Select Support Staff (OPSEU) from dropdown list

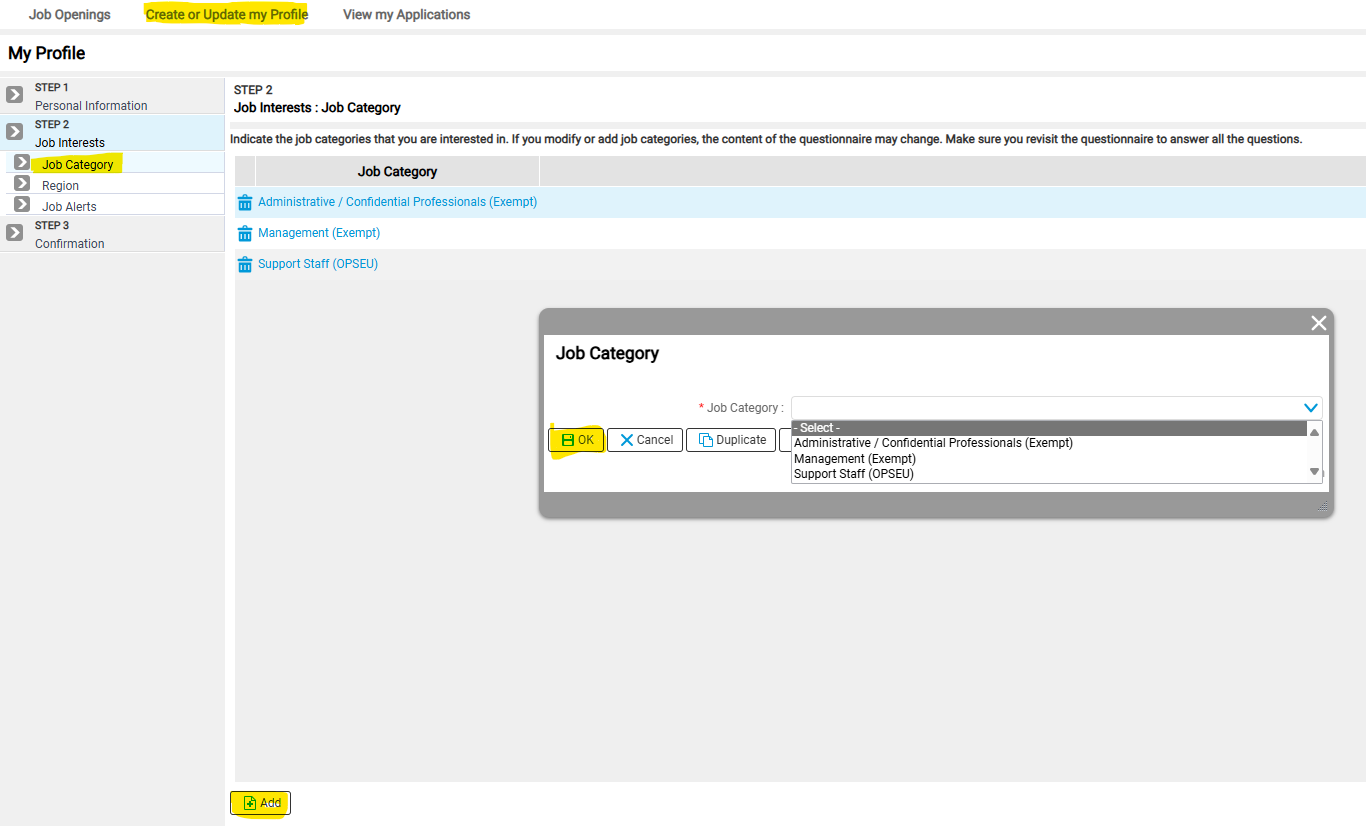pyautogui.click(x=853, y=474)
